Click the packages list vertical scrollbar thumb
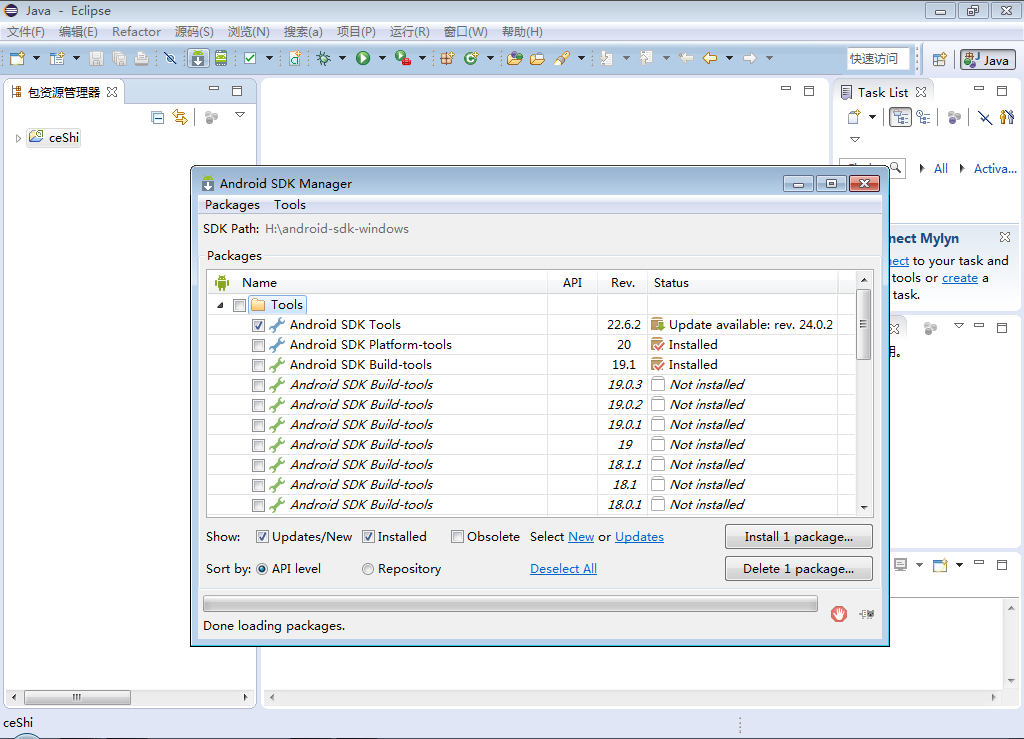Image resolution: width=1024 pixels, height=739 pixels. (863, 324)
